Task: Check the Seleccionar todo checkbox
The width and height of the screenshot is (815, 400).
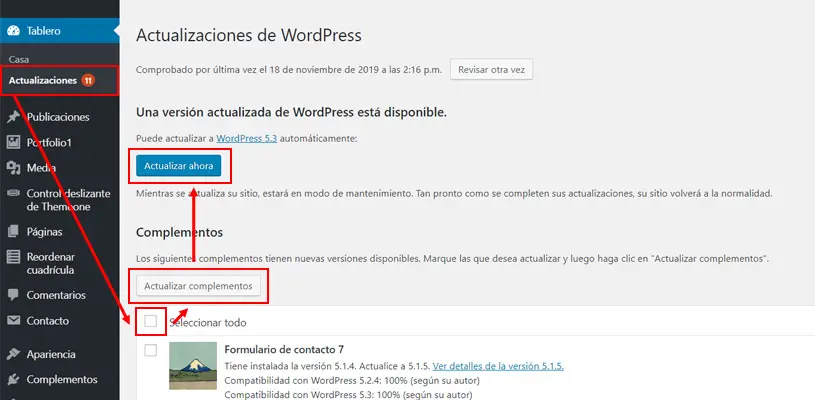Action: tap(151, 322)
